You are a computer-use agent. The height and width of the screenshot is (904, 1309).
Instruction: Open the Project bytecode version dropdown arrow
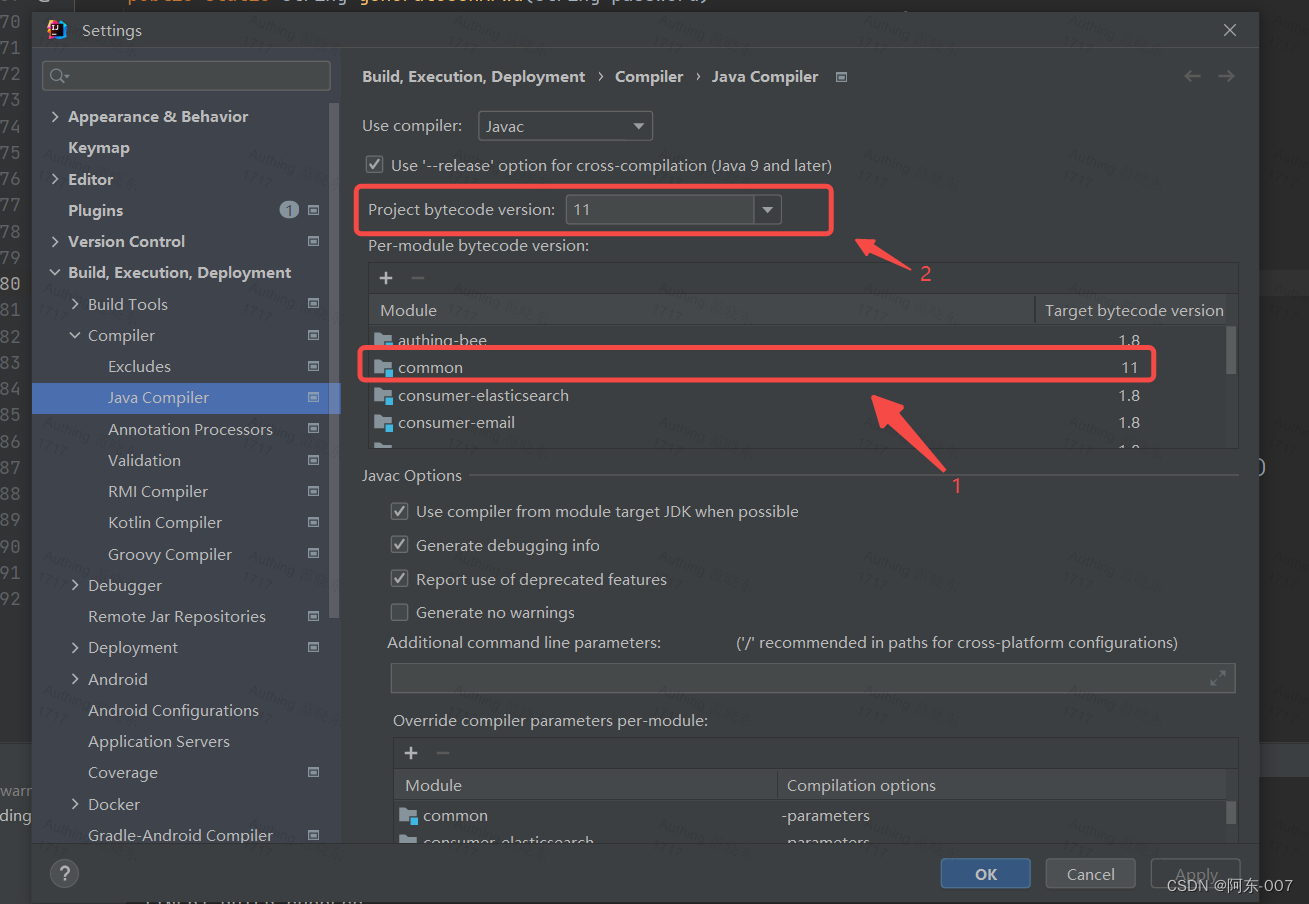(x=768, y=209)
